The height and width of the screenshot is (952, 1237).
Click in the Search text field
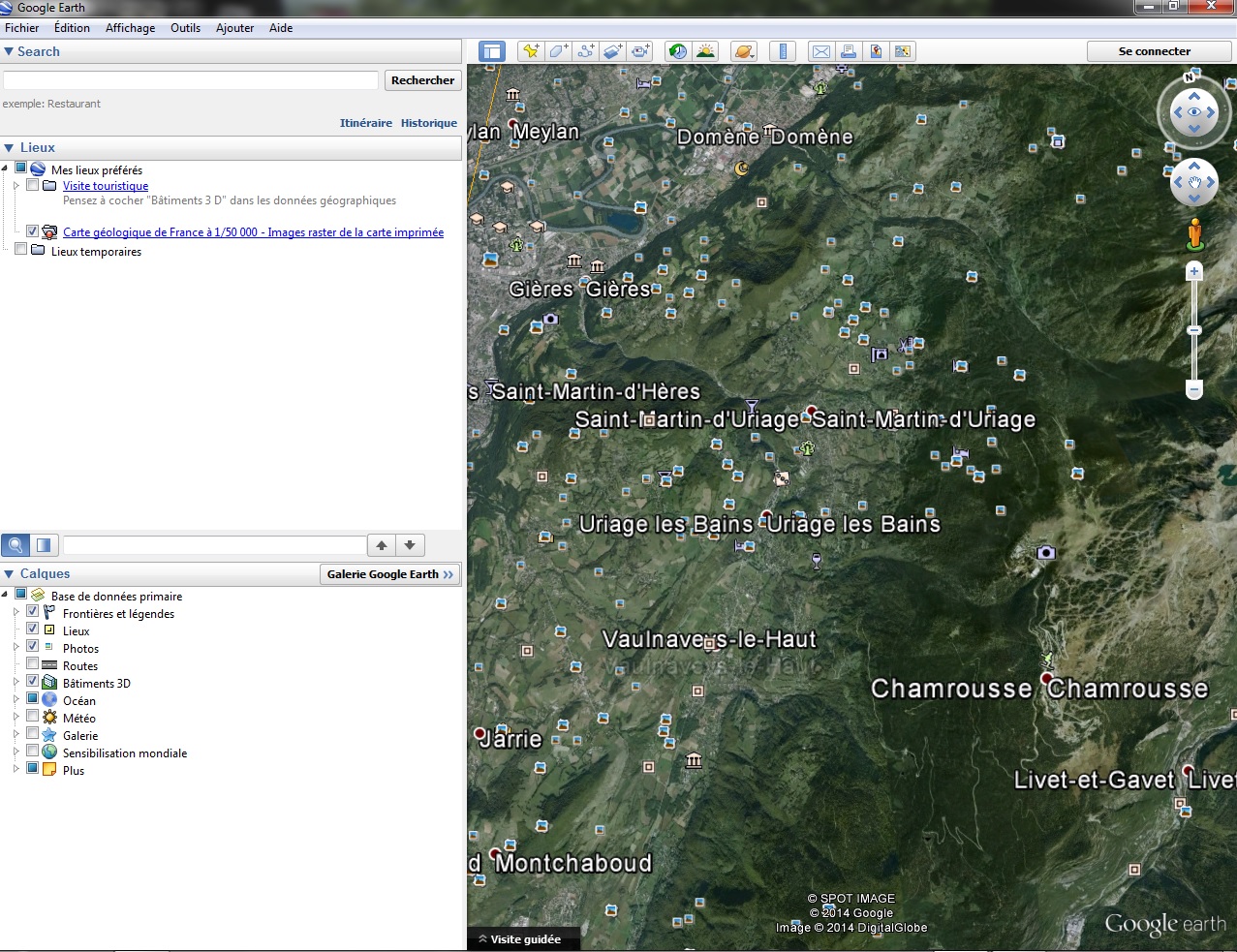pos(191,80)
